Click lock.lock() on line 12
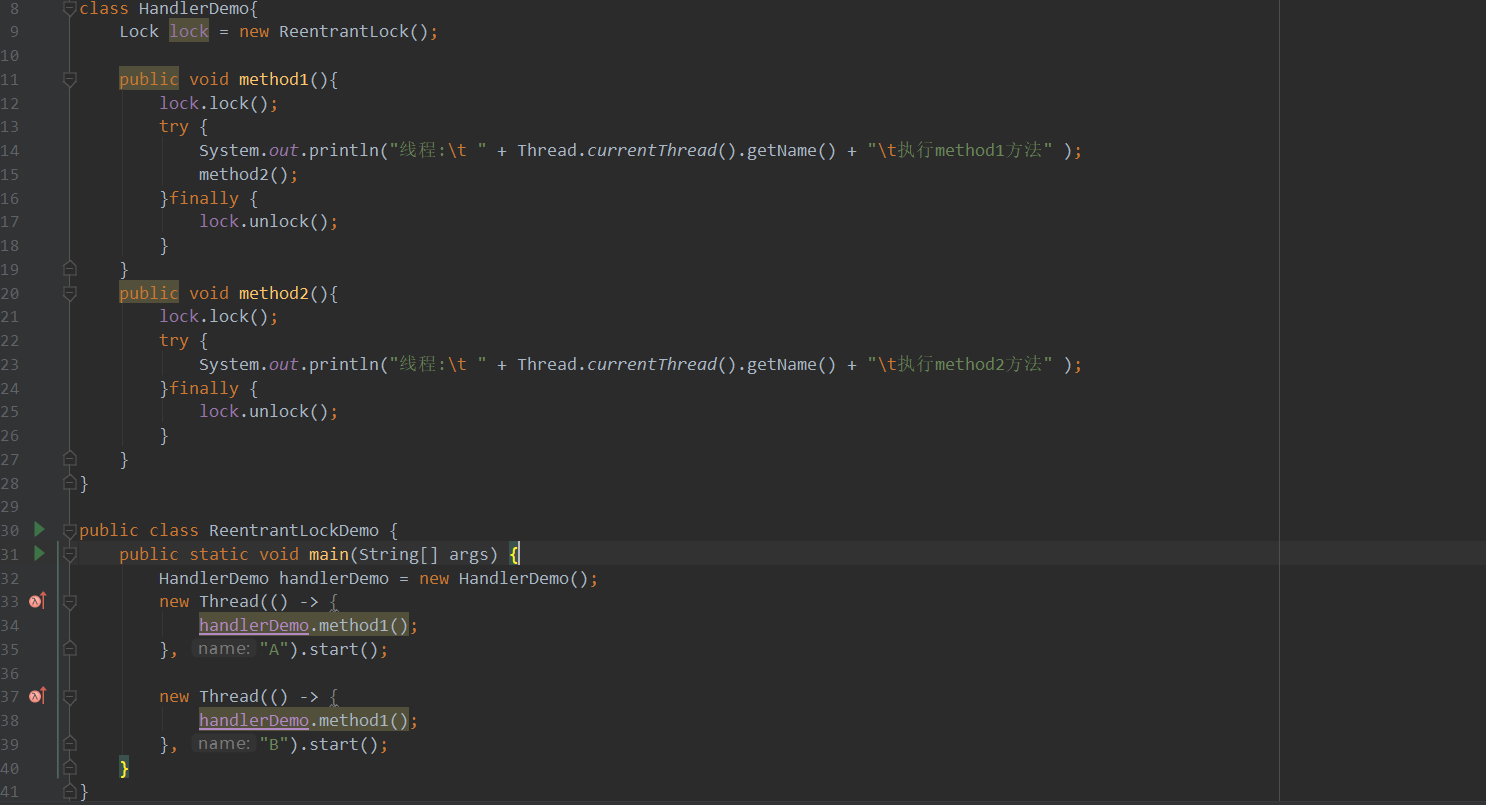This screenshot has width=1486, height=805. click(x=214, y=103)
